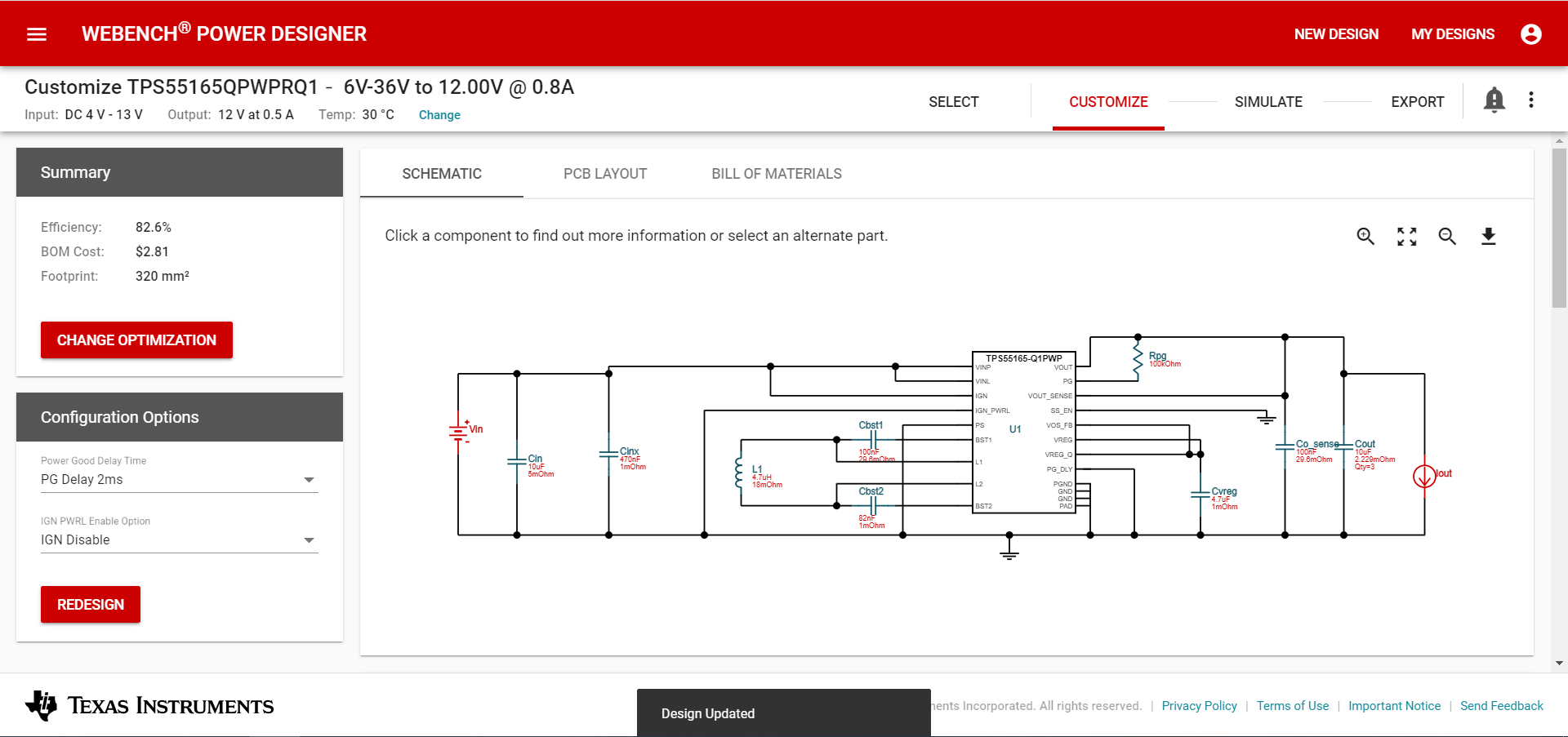This screenshot has height=737, width=1568.
Task: Click the Send Feedback link
Action: [1502, 706]
